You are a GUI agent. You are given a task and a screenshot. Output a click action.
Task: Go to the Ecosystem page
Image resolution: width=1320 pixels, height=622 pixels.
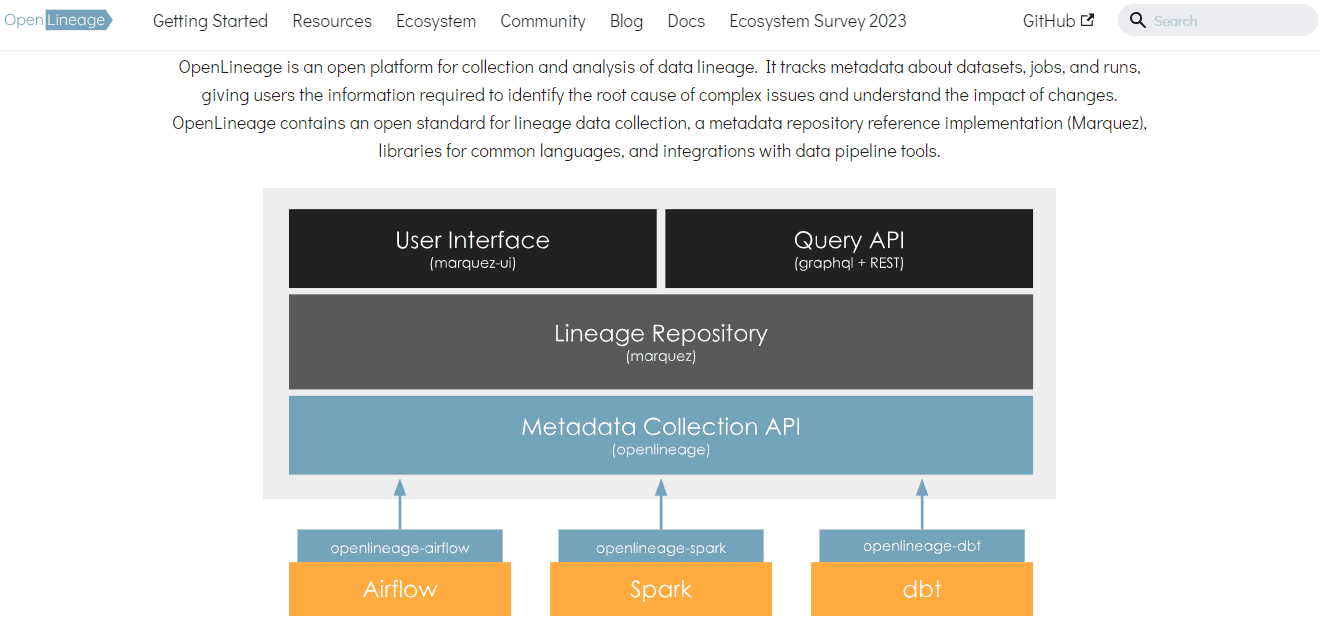[x=436, y=21]
